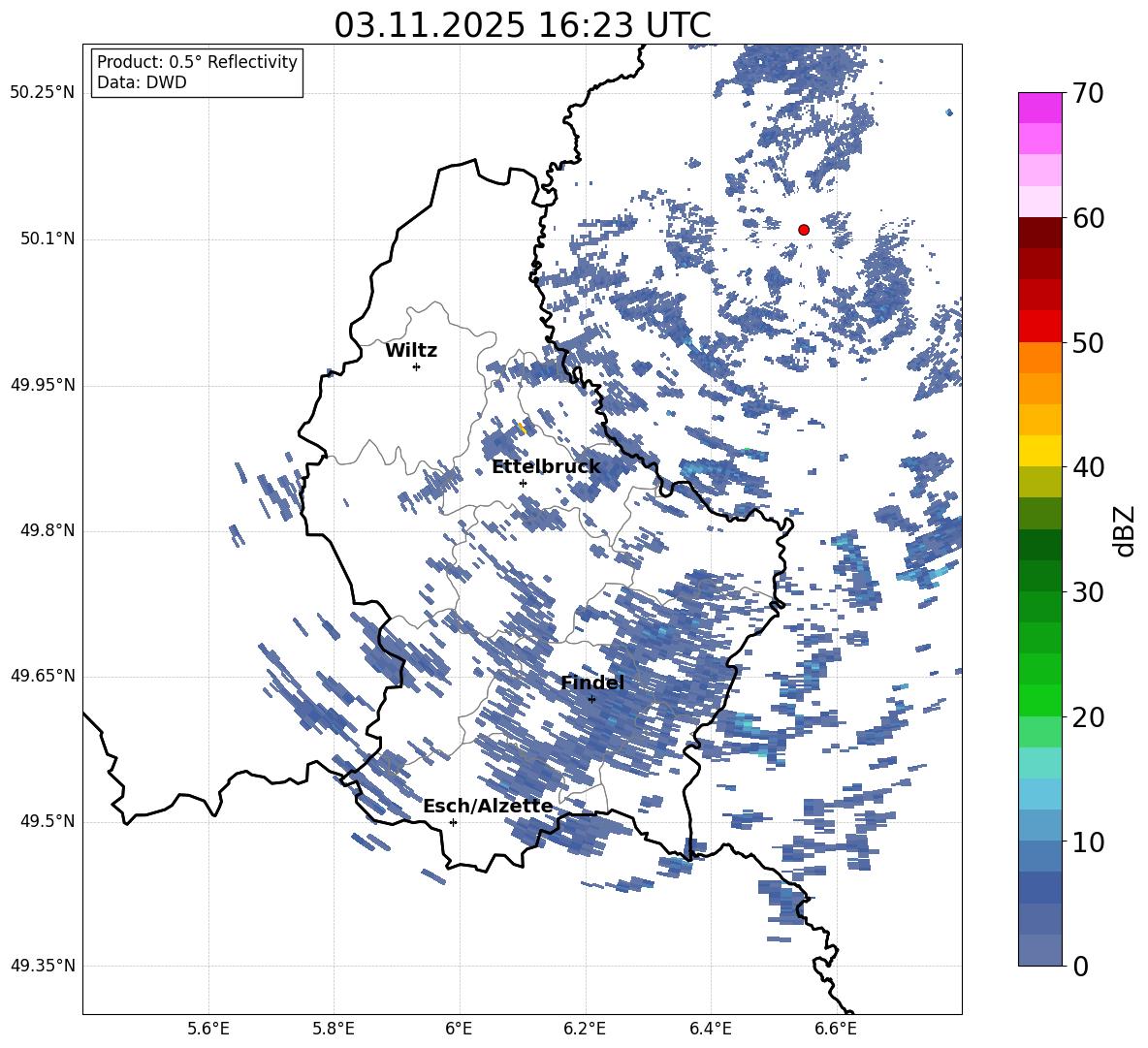Click the turquoise colorbar segment below 20
This screenshot has height=1048, width=1148.
(1039, 763)
